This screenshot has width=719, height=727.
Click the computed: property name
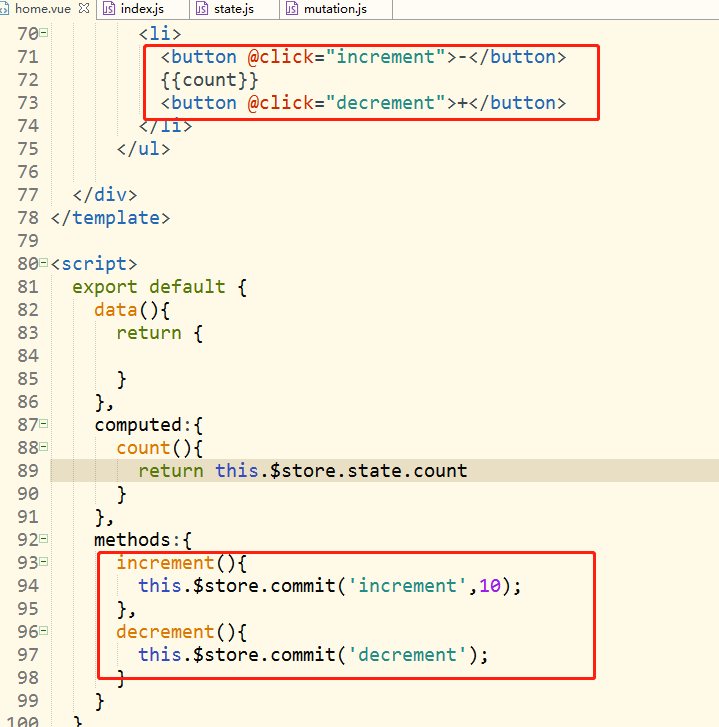pyautogui.click(x=143, y=425)
